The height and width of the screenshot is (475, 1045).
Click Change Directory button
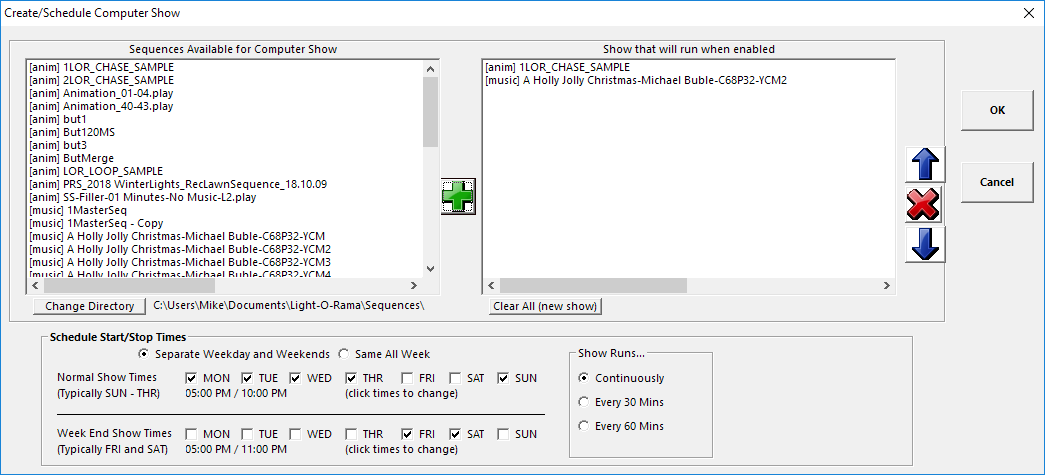tap(89, 306)
